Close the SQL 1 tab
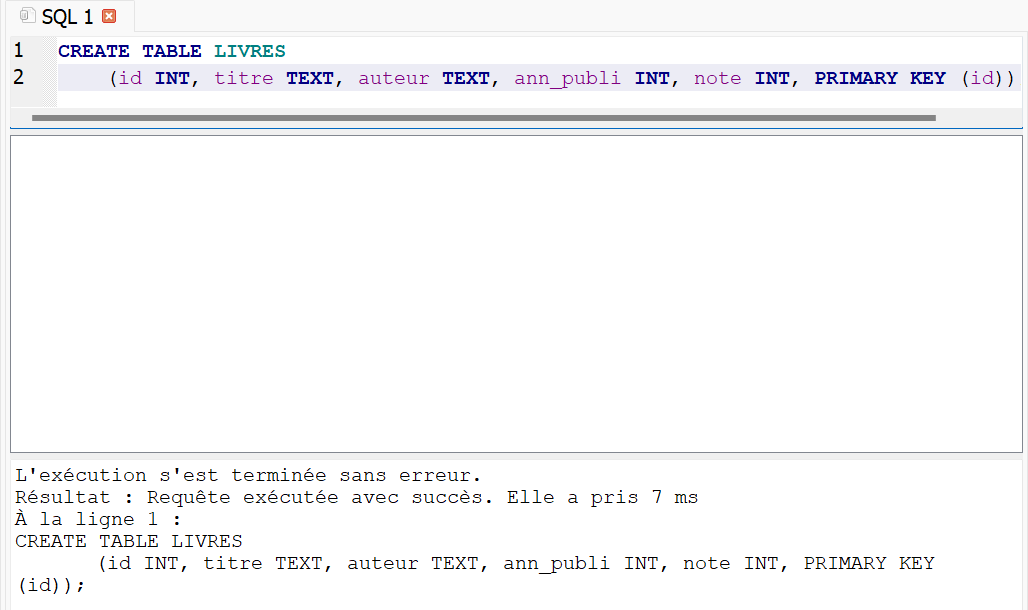The image size is (1028, 610). [109, 17]
